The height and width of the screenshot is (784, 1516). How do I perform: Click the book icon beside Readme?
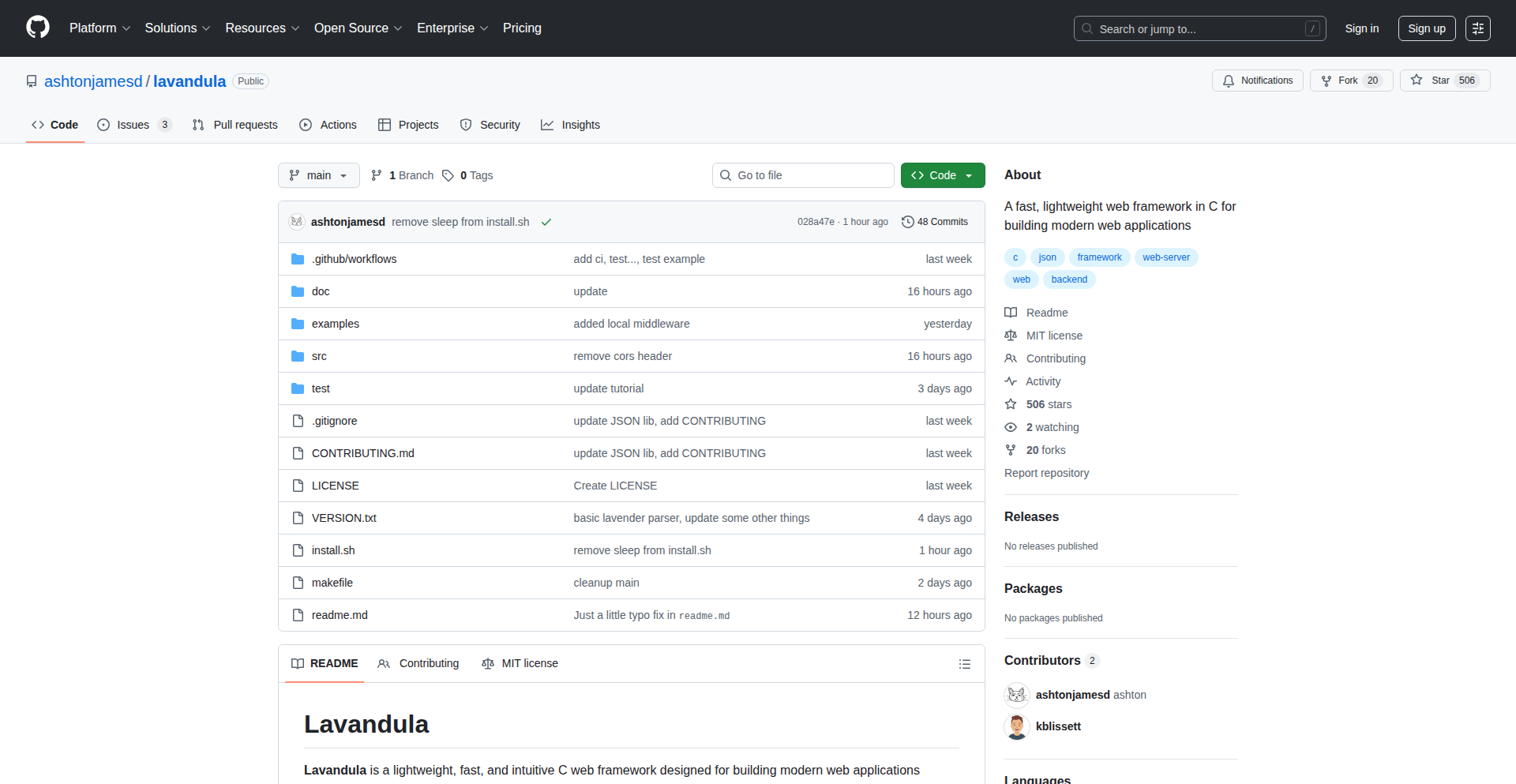coord(1011,313)
